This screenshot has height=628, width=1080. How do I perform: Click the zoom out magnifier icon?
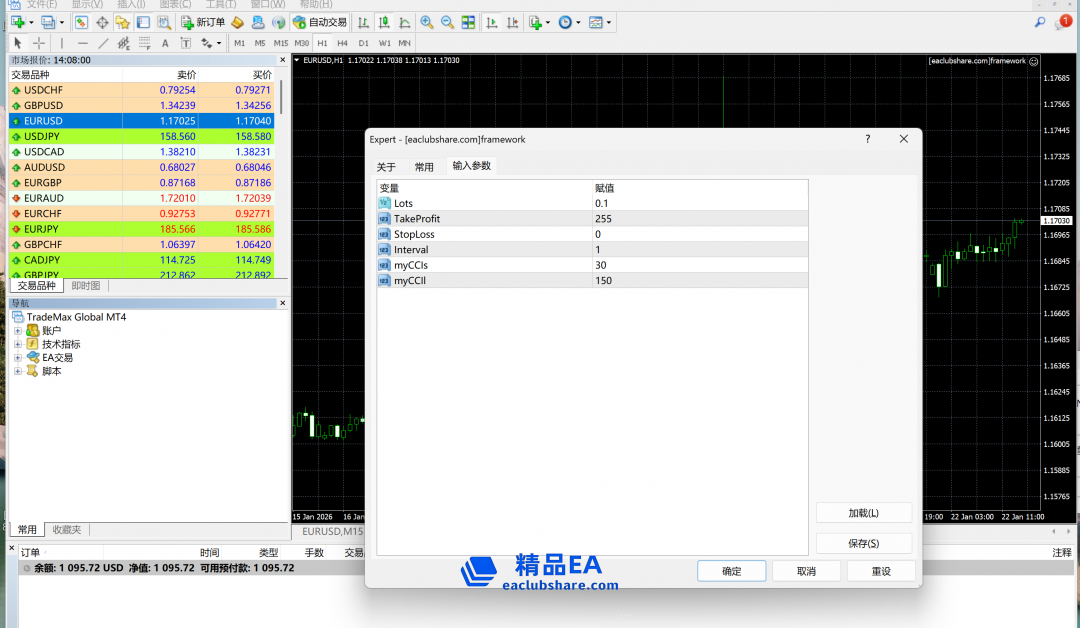447,22
